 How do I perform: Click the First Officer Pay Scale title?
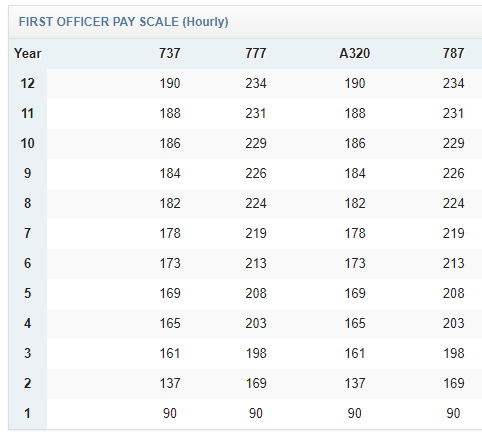pyautogui.click(x=123, y=22)
